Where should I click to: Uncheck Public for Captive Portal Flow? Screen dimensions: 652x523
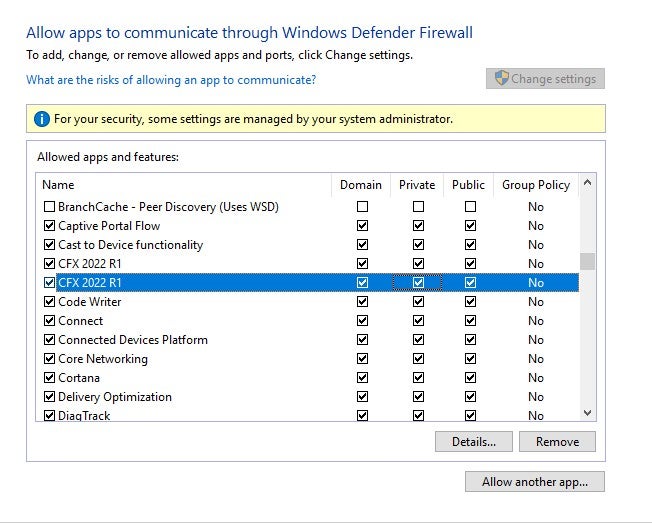pos(470,226)
